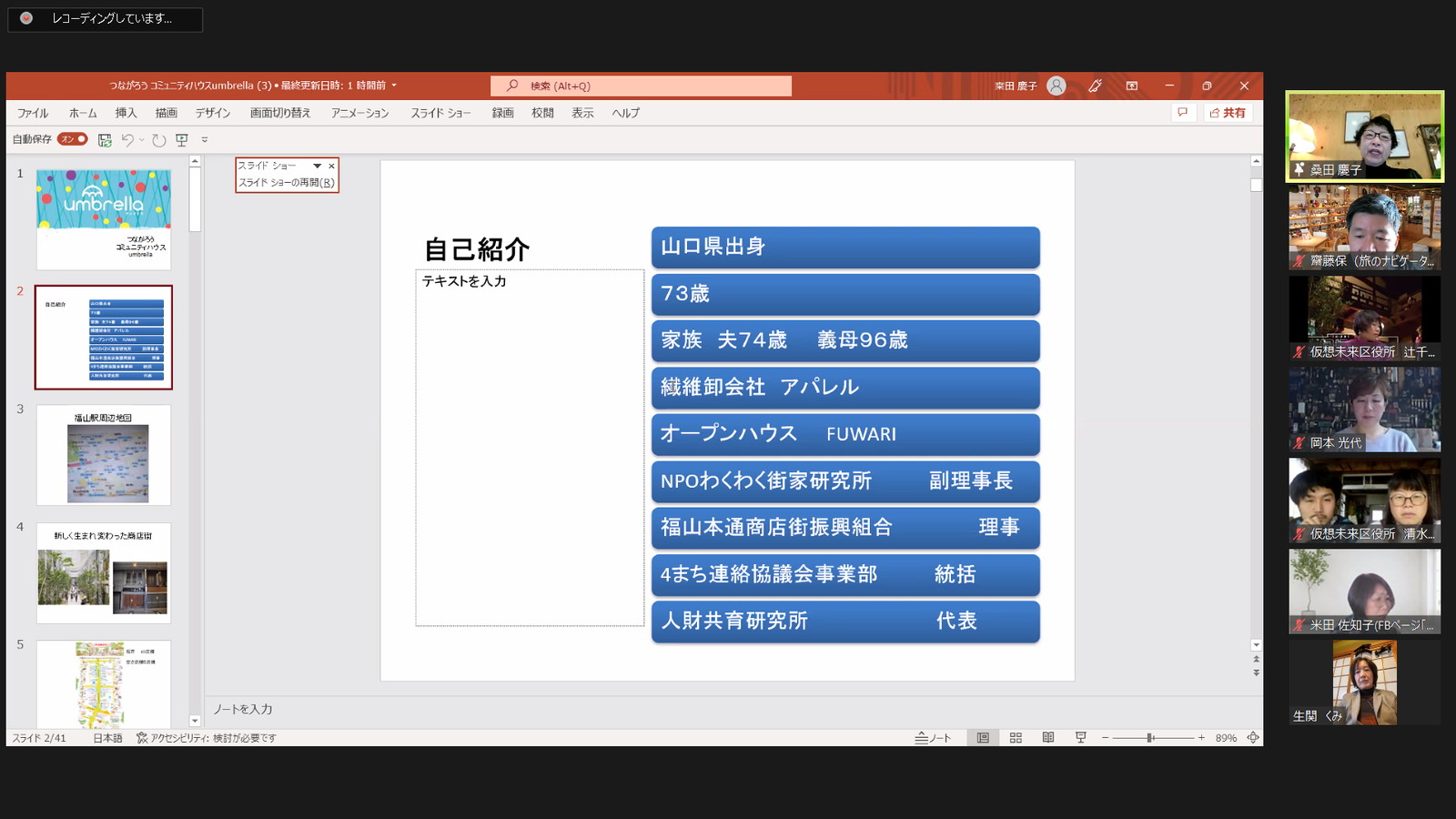Select slide 3 福山駅周辺地図 thumbnail
Screen dimensions: 1456x819
pos(104,455)
